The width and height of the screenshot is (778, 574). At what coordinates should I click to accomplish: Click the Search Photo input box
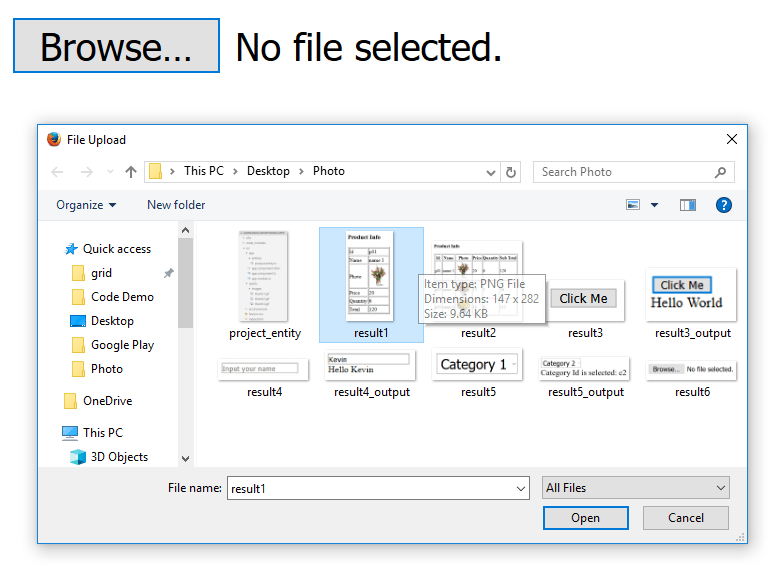[633, 172]
